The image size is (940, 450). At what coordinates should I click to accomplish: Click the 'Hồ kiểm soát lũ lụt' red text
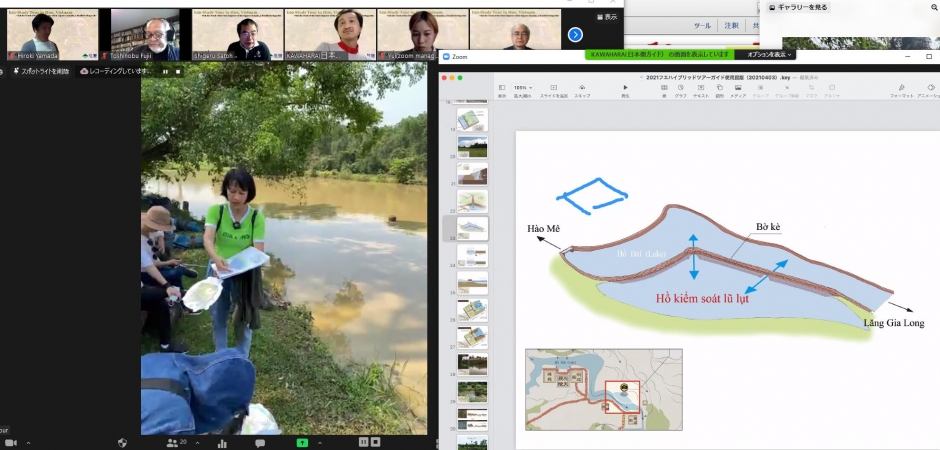[702, 298]
